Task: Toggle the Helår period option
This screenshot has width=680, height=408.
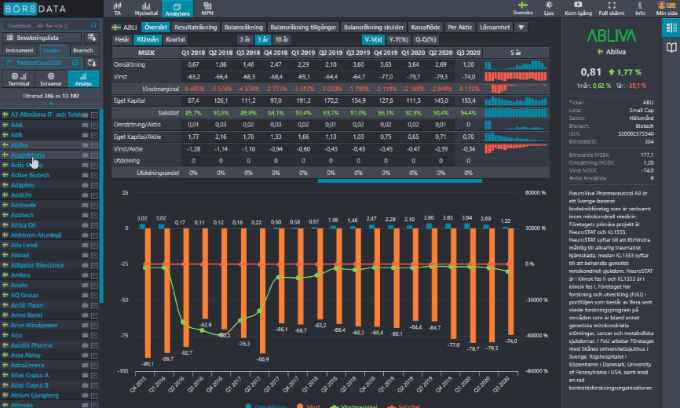Action: click(122, 39)
